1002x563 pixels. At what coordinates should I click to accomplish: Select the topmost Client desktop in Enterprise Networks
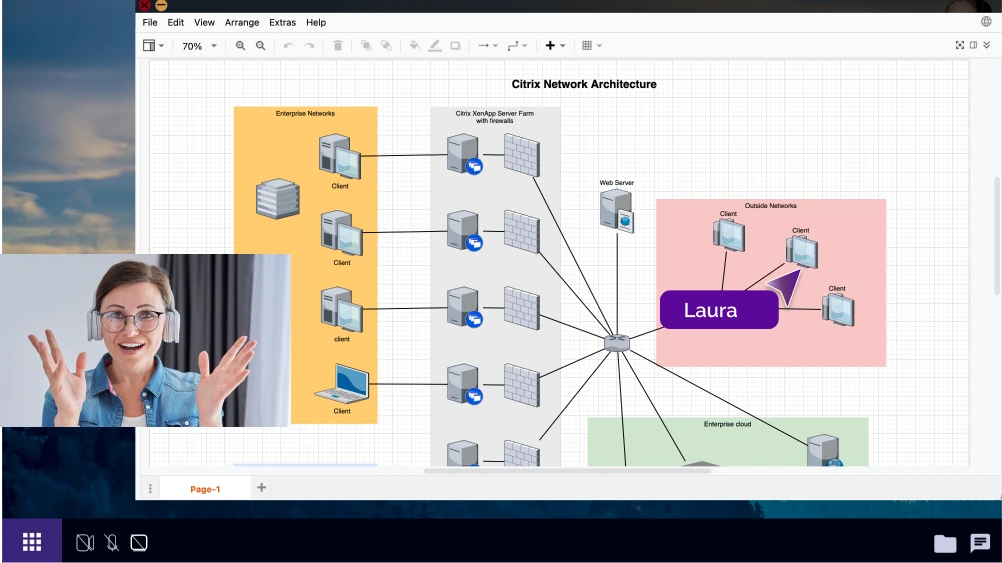tap(339, 156)
